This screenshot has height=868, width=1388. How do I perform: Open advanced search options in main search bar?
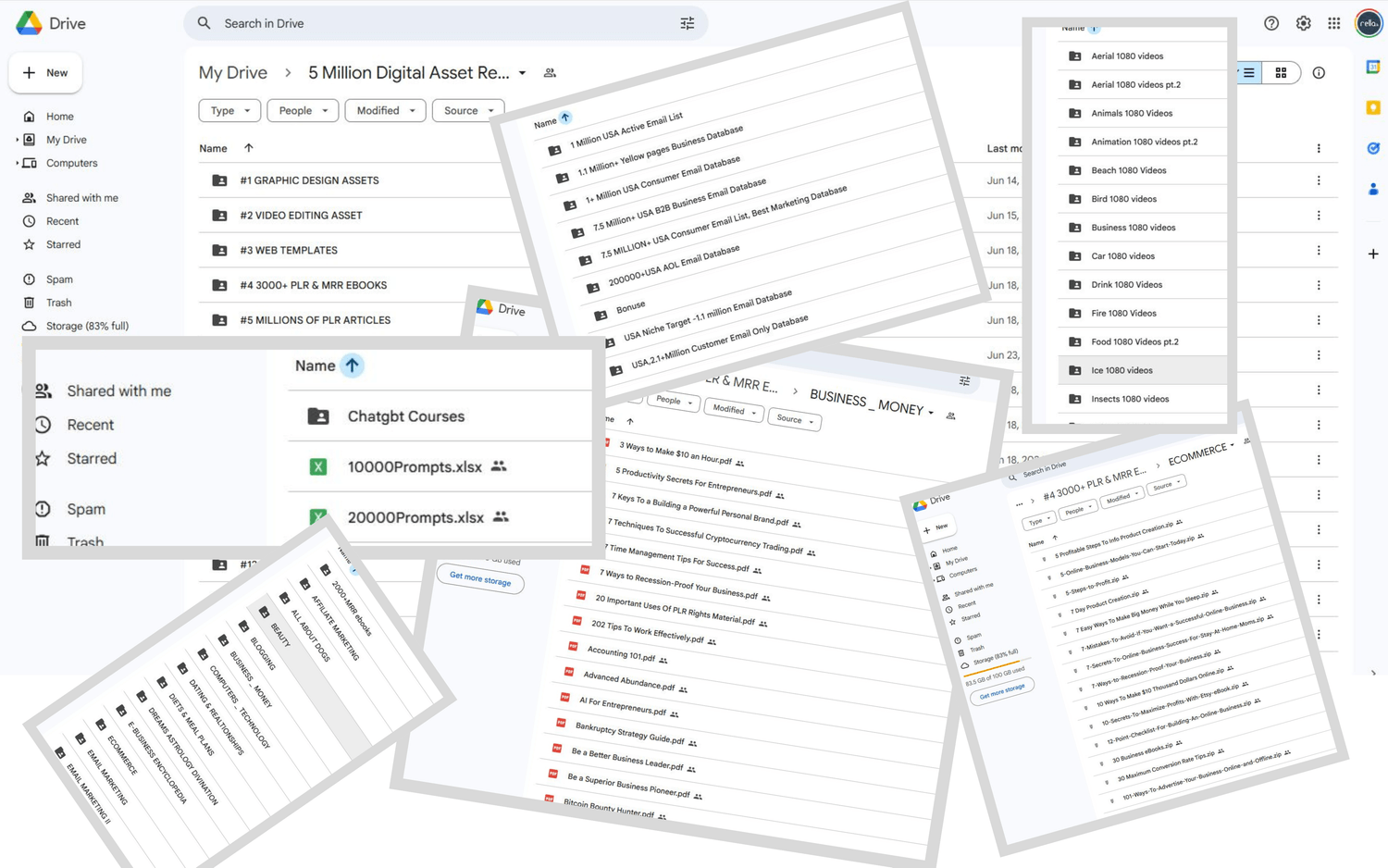pos(687,23)
